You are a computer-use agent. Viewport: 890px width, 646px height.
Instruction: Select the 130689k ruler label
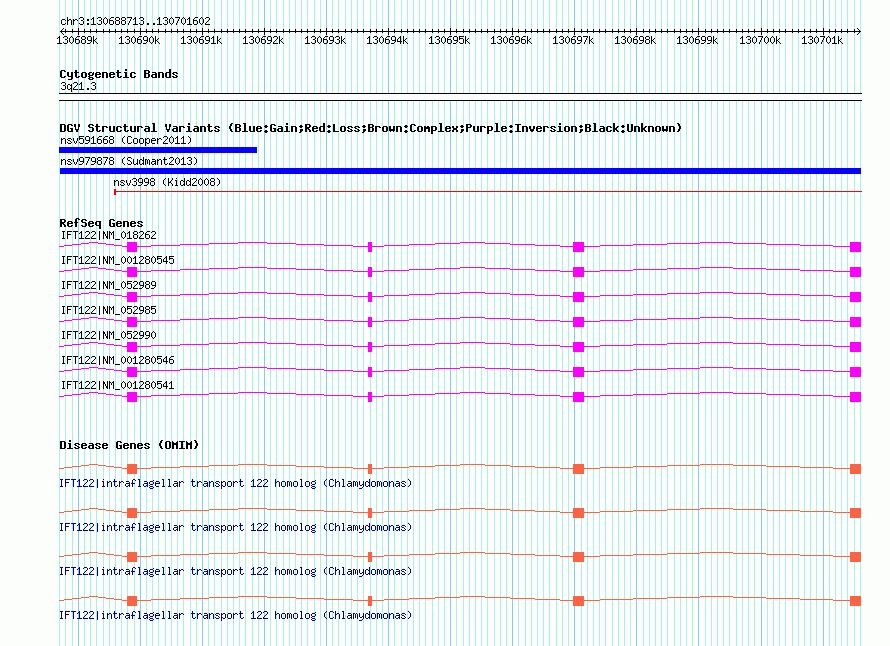tap(77, 40)
